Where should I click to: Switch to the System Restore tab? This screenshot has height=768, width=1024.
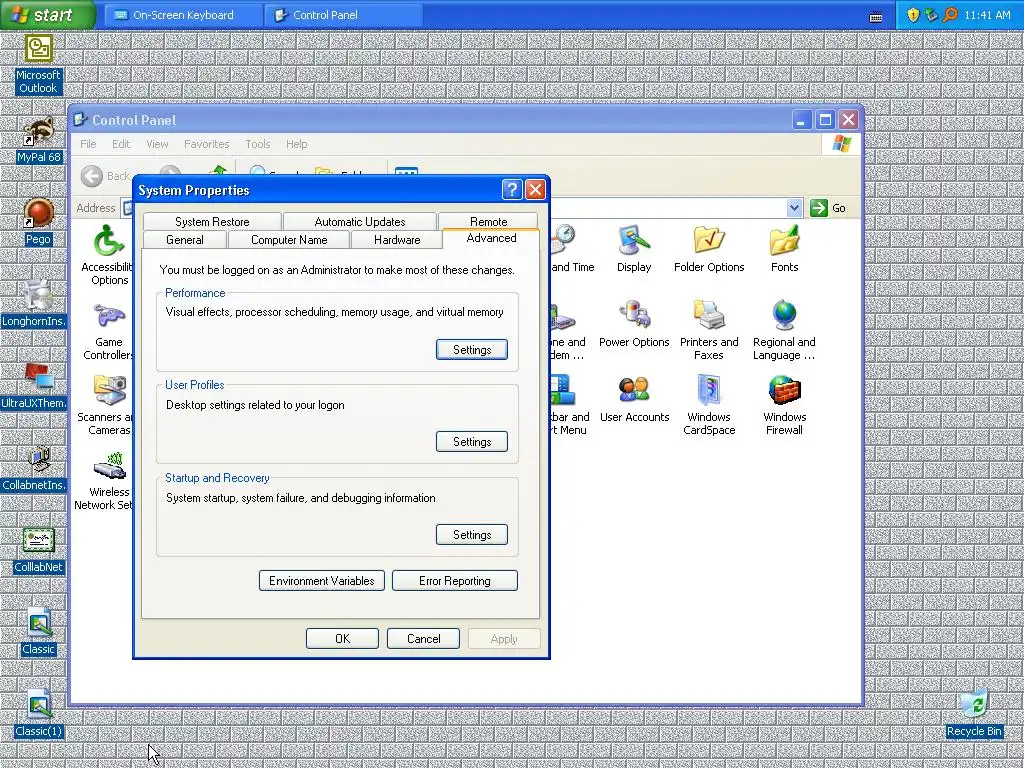(212, 221)
